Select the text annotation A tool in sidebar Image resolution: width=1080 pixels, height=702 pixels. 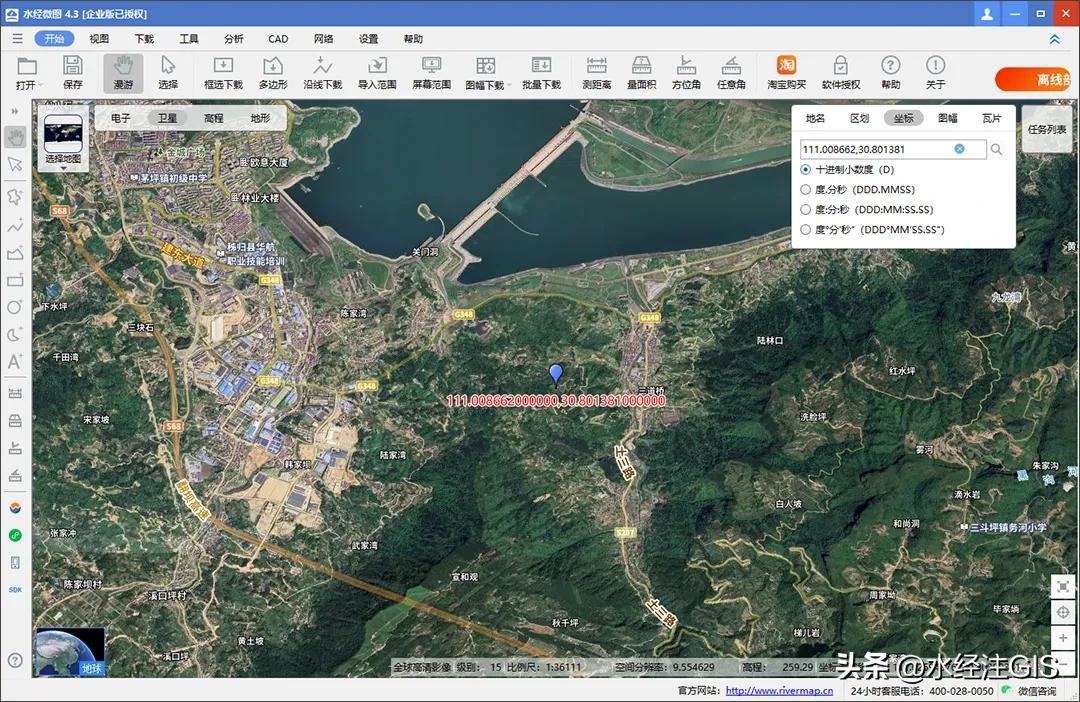(15, 361)
